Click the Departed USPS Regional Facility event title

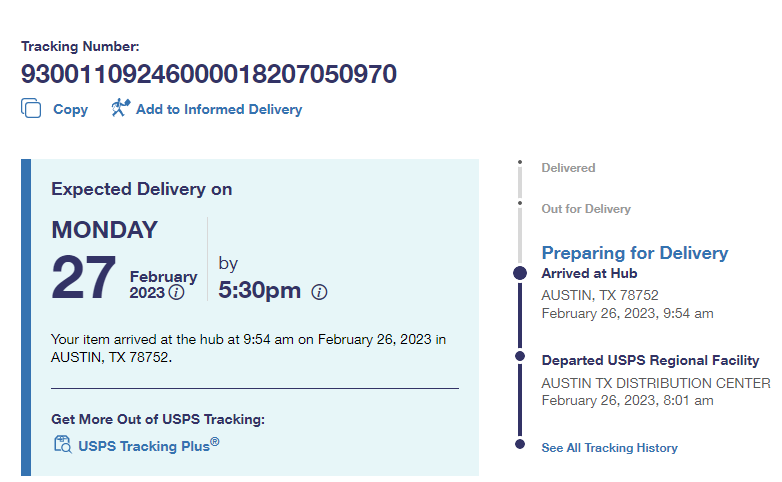(650, 360)
